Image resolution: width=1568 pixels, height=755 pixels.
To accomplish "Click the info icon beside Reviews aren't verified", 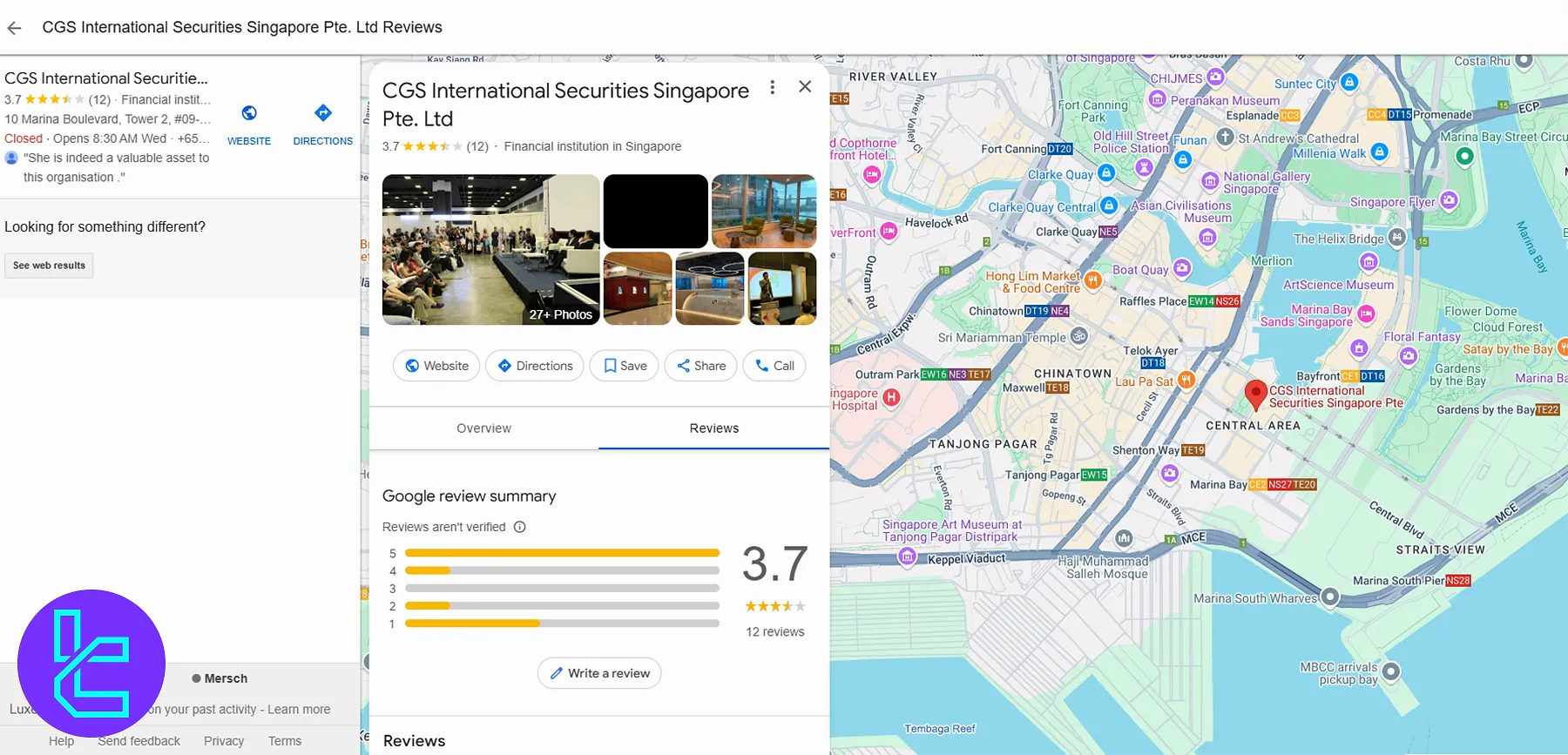I will click(x=520, y=527).
